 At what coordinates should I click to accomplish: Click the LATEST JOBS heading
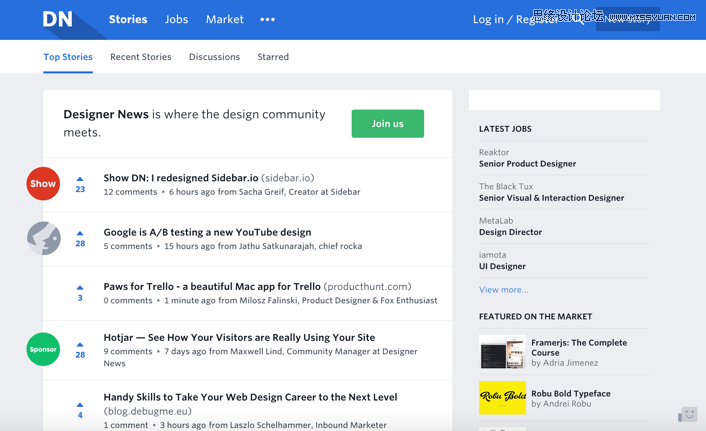pos(505,129)
